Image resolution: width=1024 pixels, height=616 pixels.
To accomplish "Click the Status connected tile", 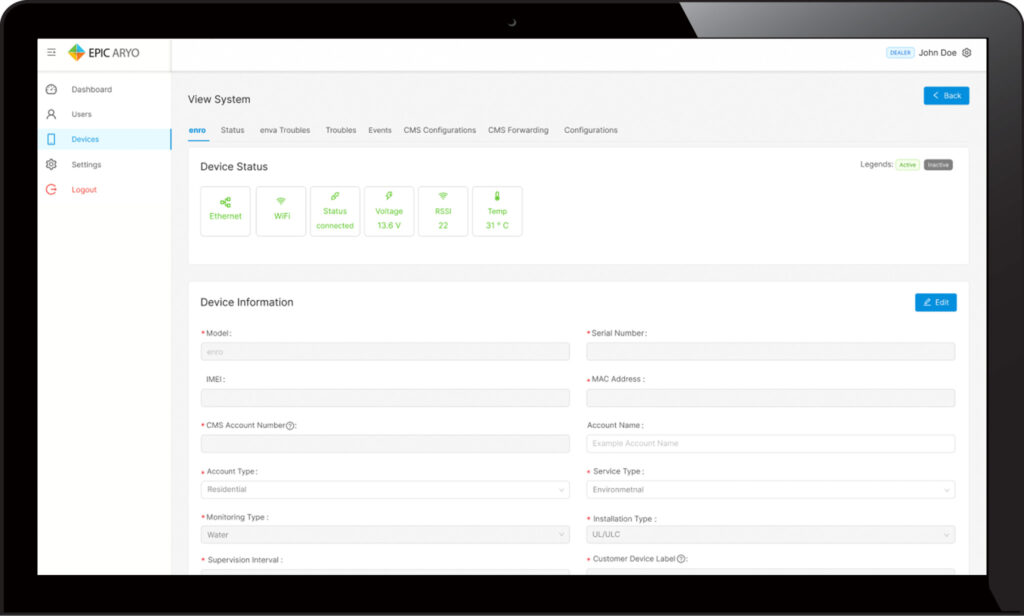I will pos(335,211).
